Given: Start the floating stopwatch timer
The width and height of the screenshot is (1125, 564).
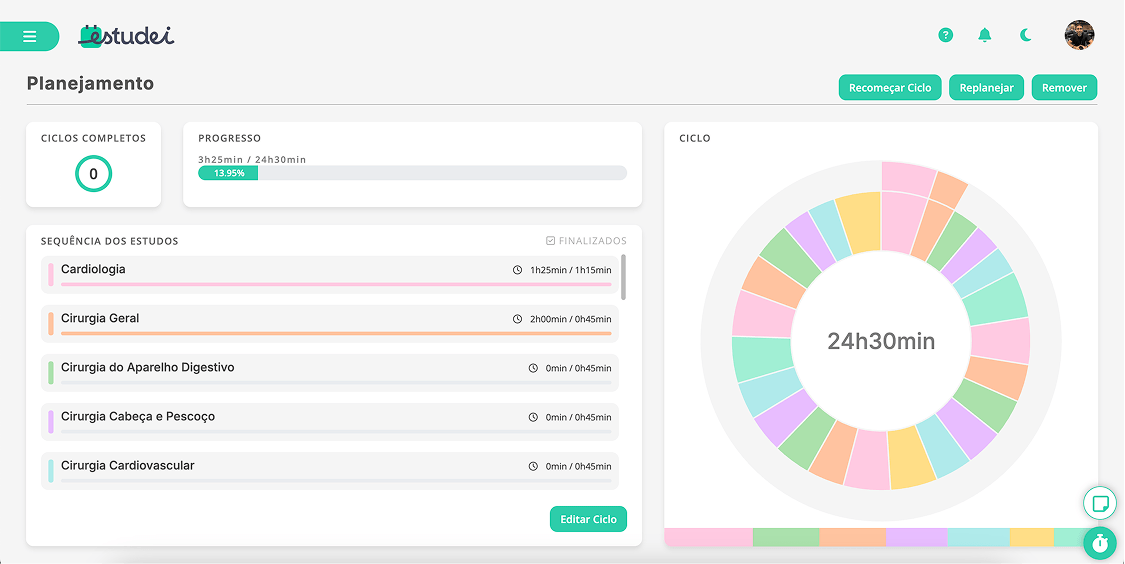Looking at the screenshot, I should (1100, 543).
